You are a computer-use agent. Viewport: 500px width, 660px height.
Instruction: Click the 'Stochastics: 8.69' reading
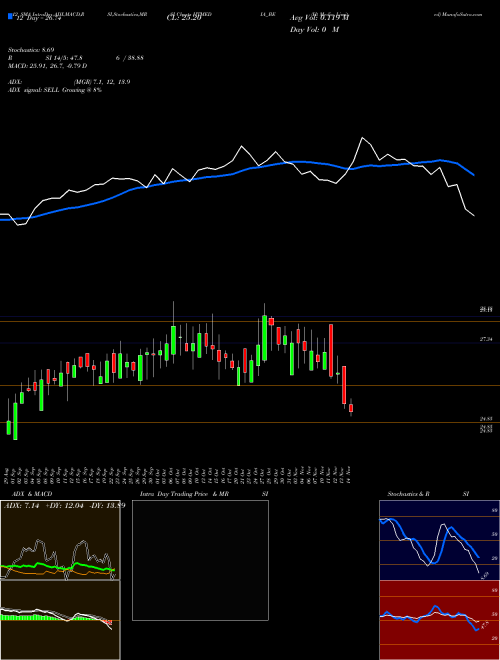click(x=31, y=50)
